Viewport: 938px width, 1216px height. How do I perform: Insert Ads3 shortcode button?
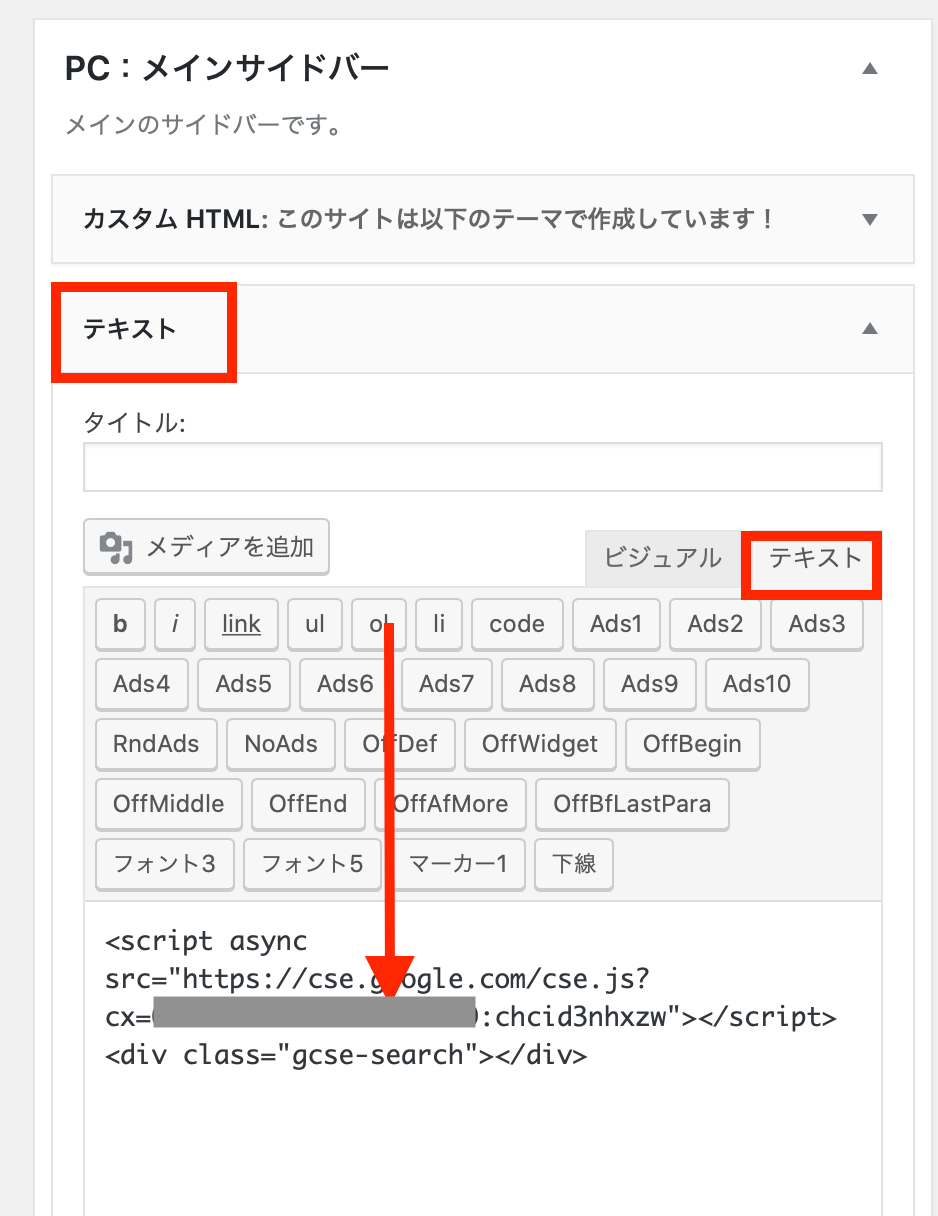817,624
